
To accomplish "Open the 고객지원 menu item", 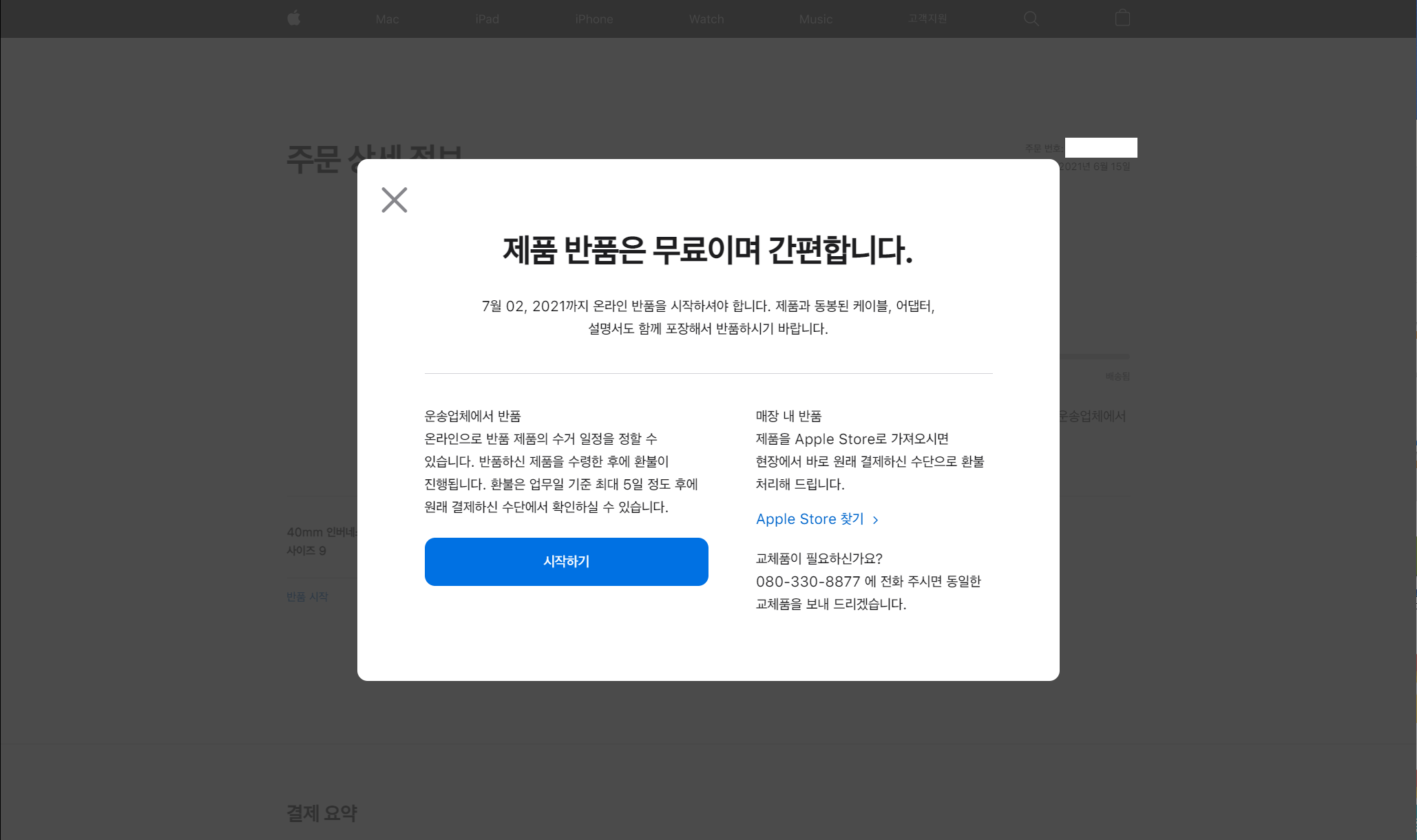I will tap(927, 19).
